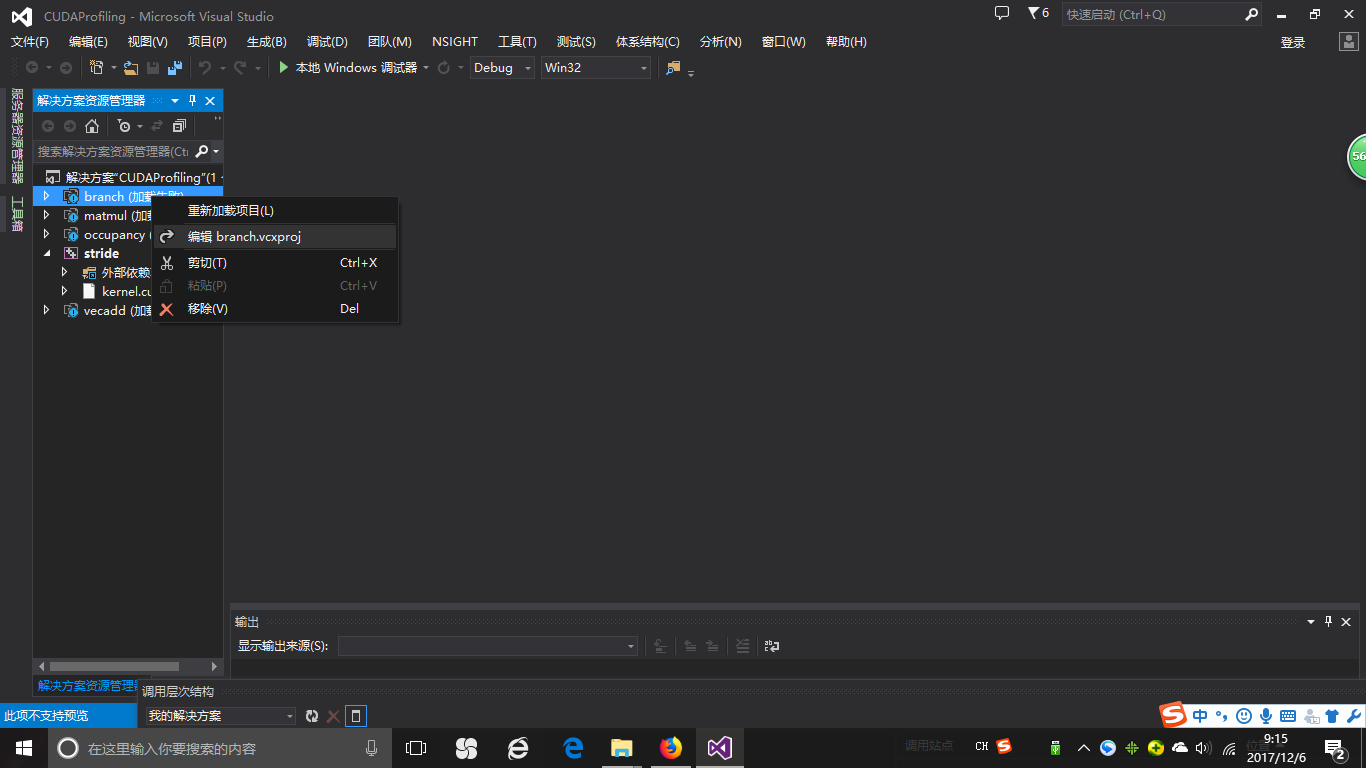Click the Sogou soft keyboard icon

[1288, 716]
